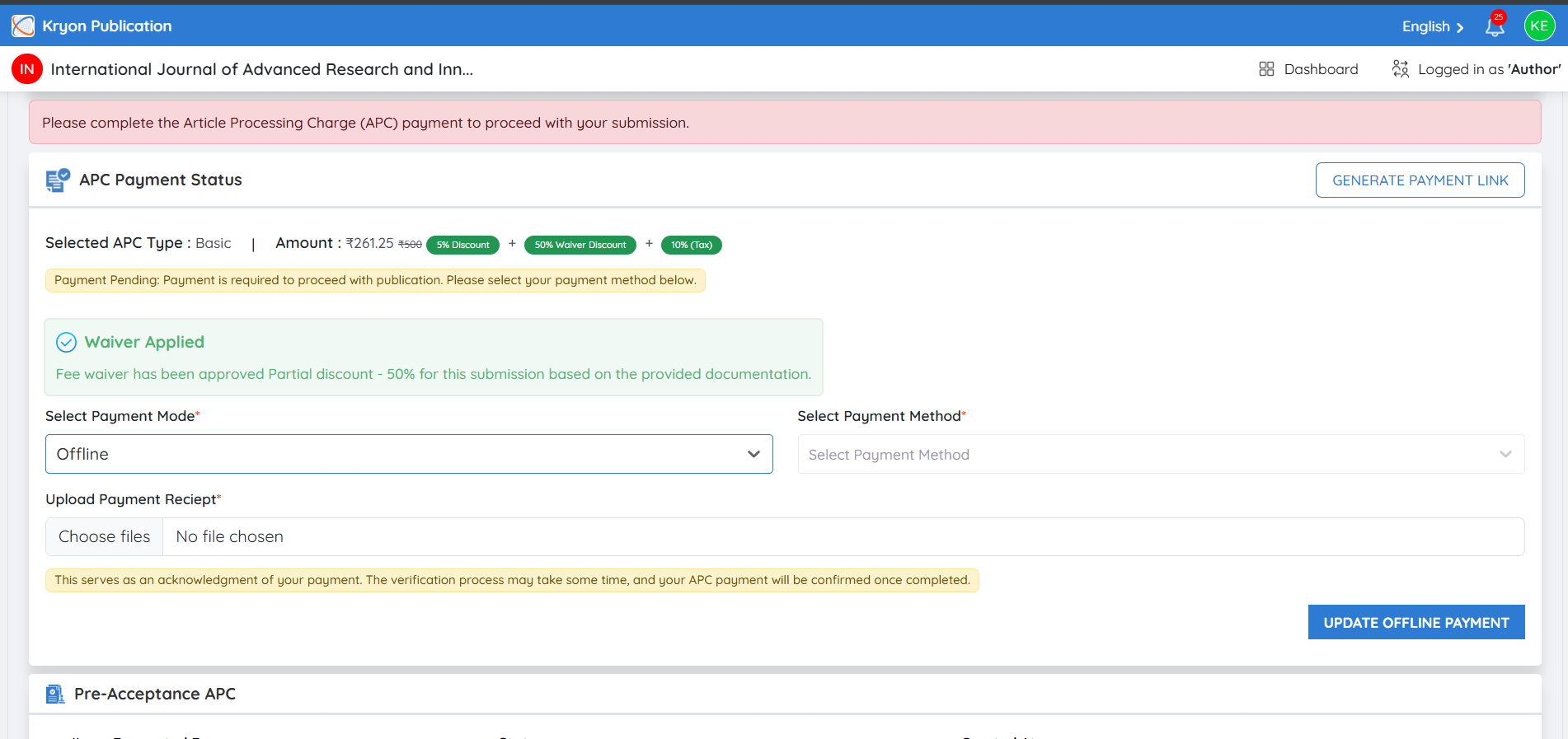Click the Kryon Publication logo icon
The height and width of the screenshot is (739, 1568).
(23, 26)
